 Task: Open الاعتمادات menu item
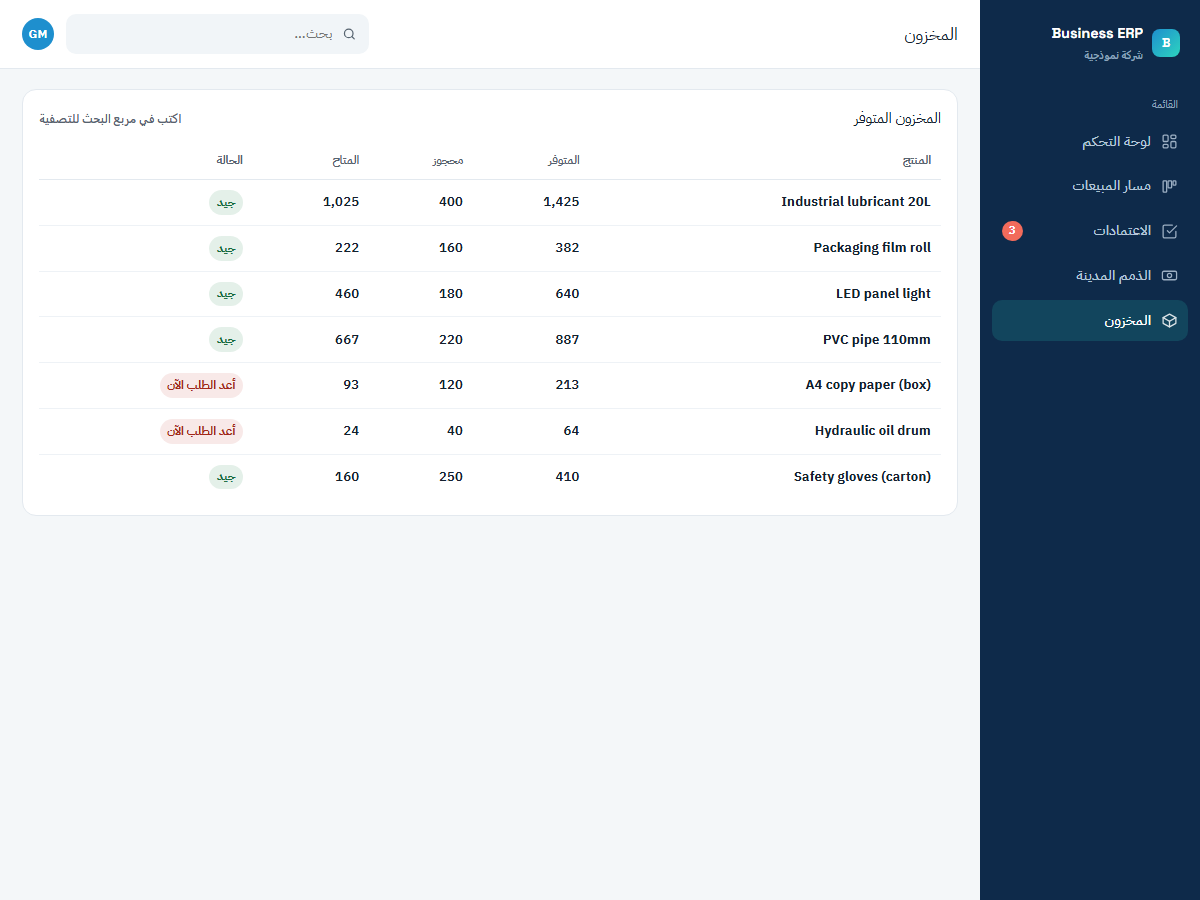[x=1090, y=231]
